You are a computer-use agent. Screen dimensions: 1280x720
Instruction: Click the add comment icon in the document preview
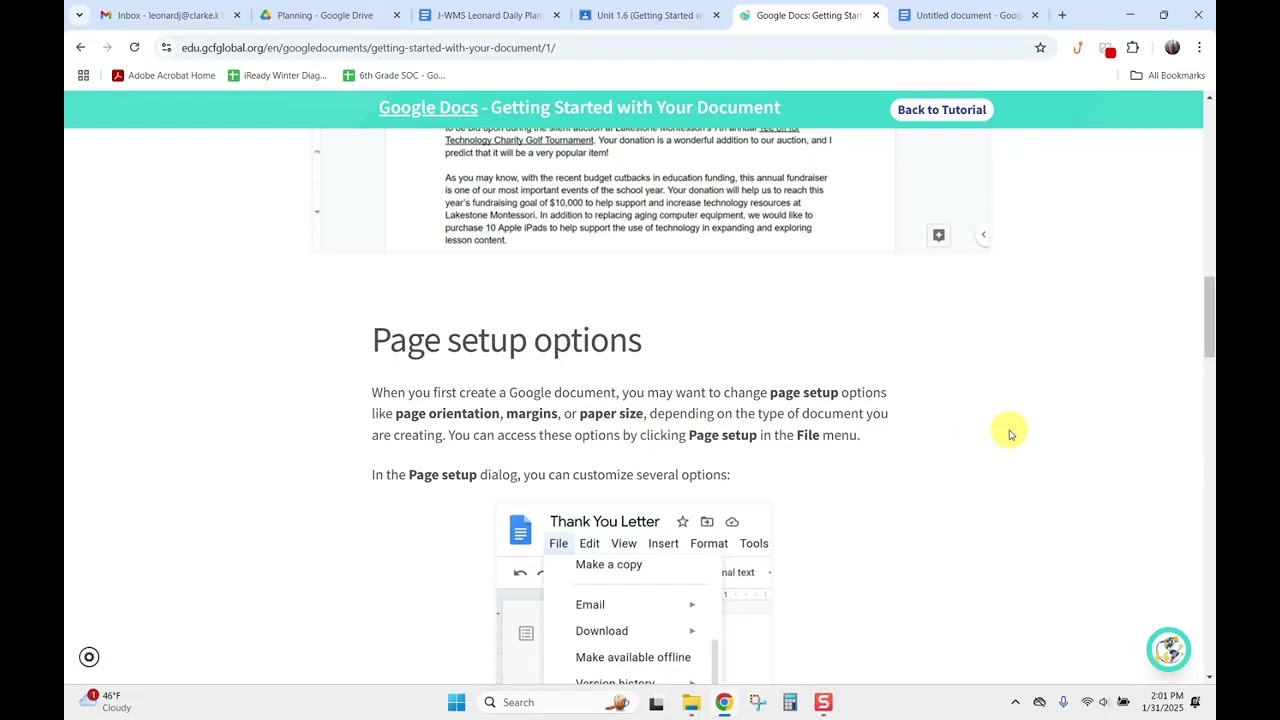pos(938,235)
